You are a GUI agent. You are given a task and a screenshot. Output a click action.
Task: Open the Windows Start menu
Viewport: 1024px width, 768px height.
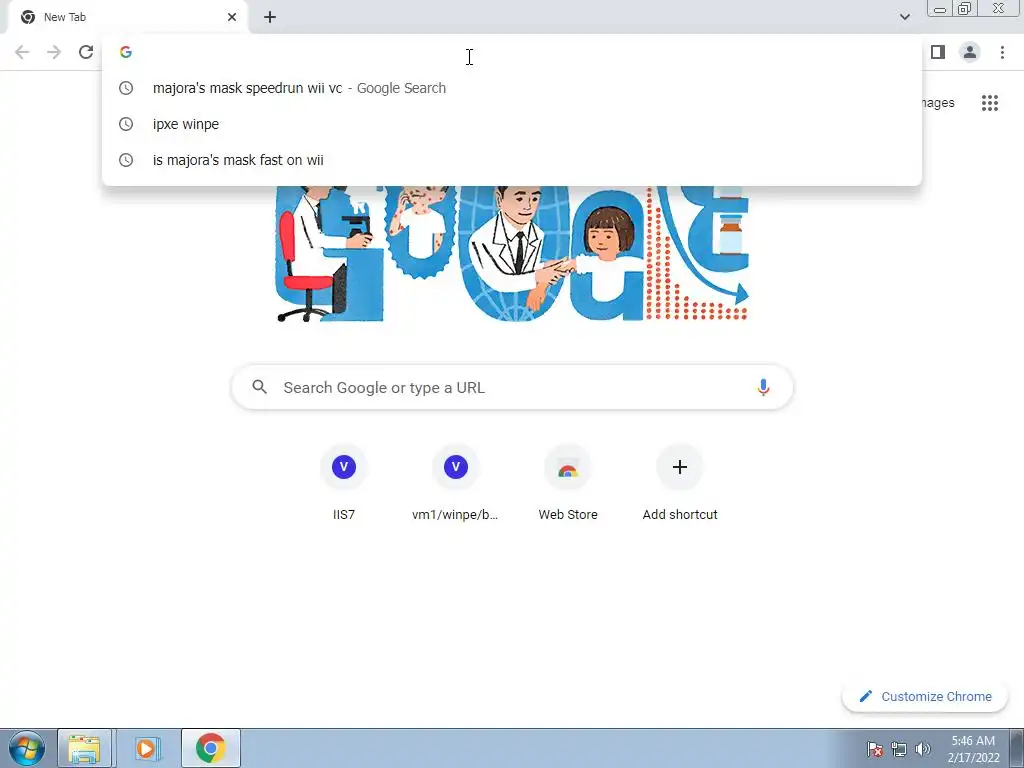point(26,748)
